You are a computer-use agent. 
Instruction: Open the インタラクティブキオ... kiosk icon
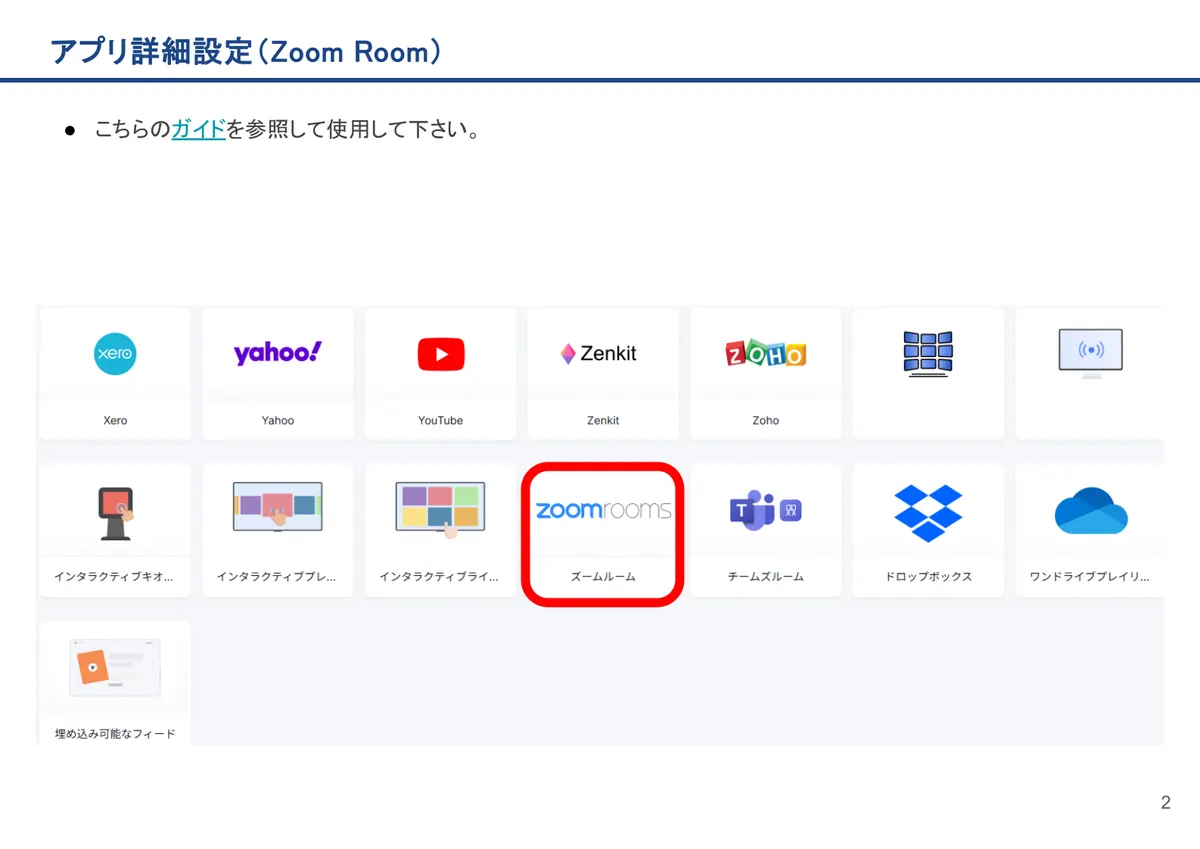pyautogui.click(x=117, y=513)
